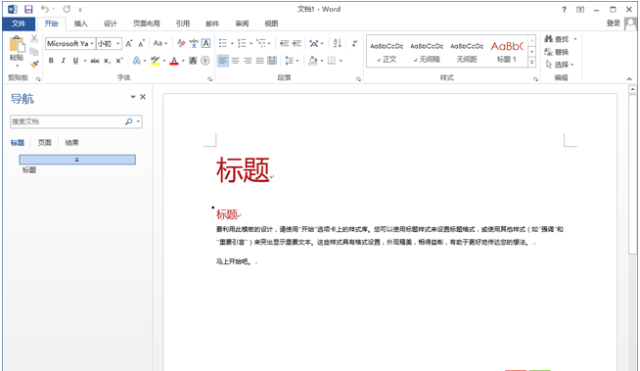The height and width of the screenshot is (371, 640).
Task: Click magnifier icon in navigation search box
Action: tap(129, 122)
